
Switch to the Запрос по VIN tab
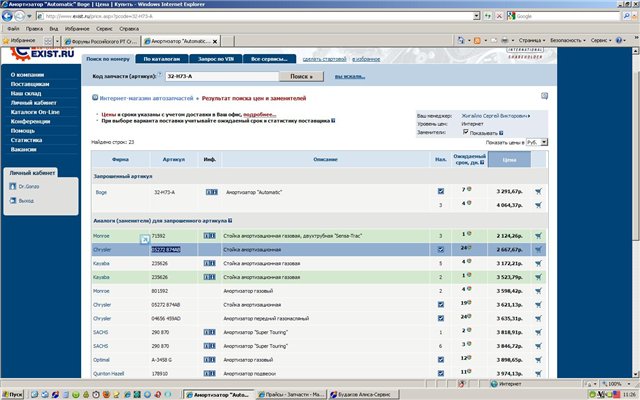click(x=216, y=59)
